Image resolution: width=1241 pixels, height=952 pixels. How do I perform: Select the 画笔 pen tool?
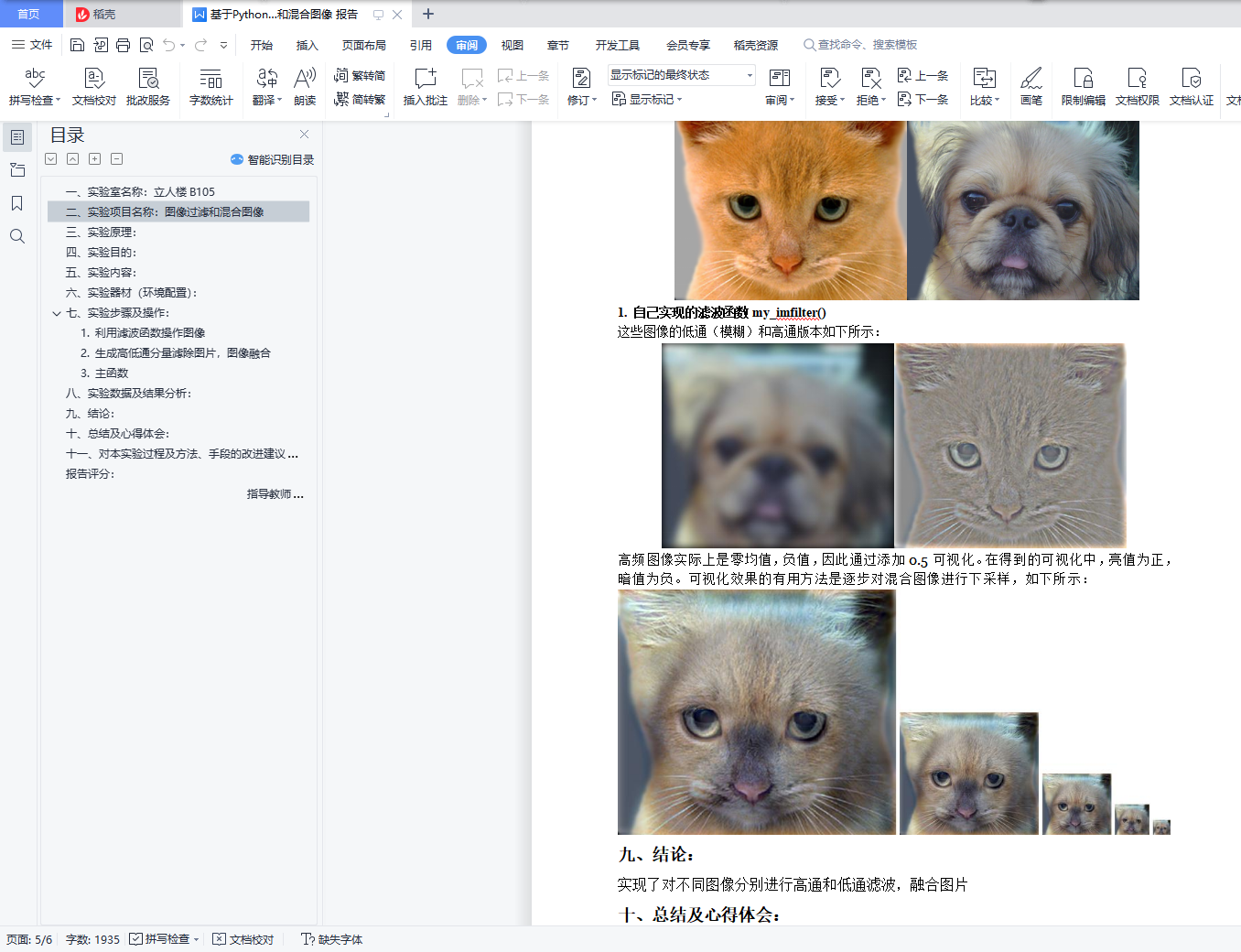point(1031,87)
